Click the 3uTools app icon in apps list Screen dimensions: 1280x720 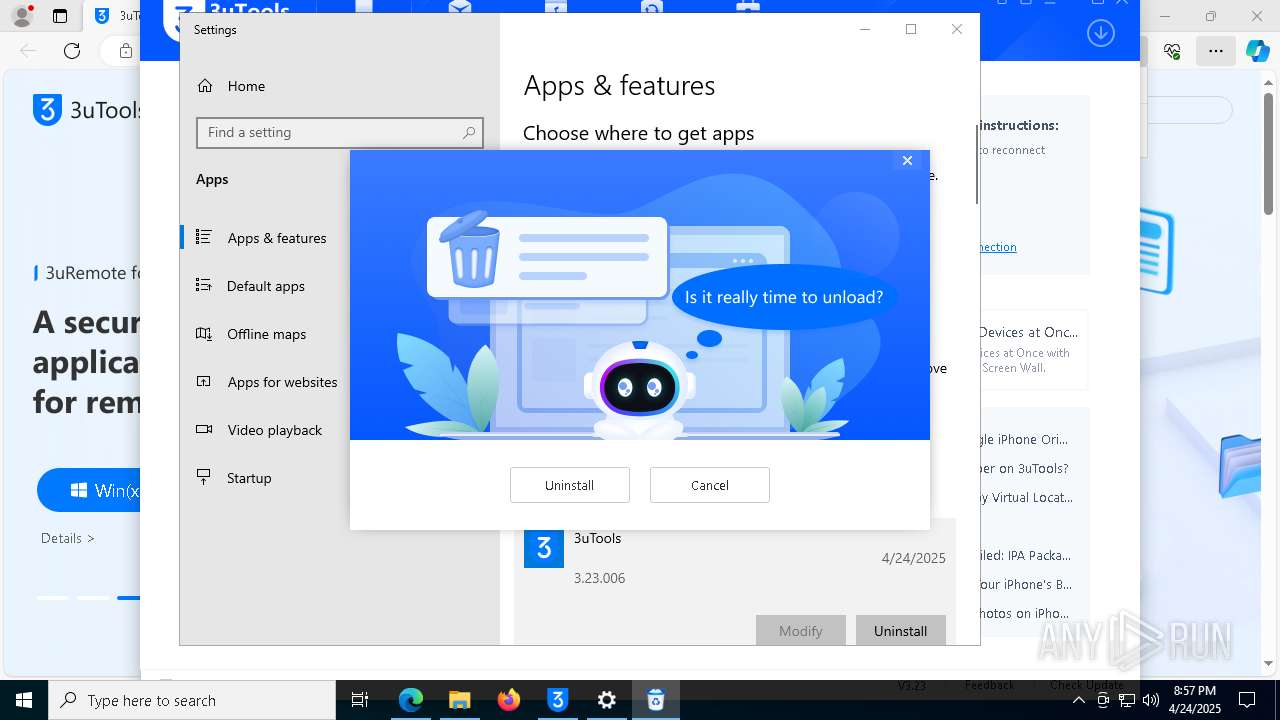click(x=544, y=548)
